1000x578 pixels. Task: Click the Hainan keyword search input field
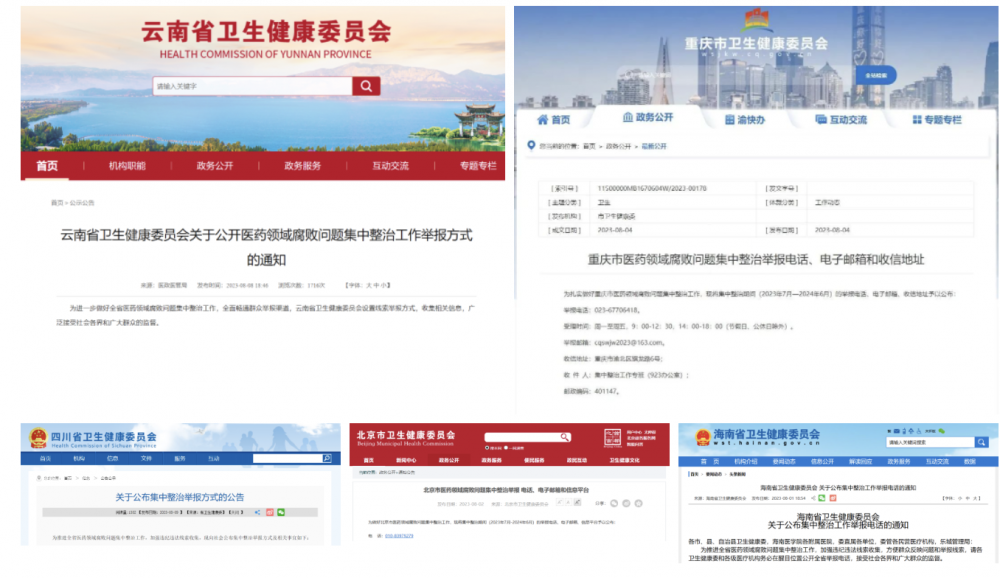(x=930, y=442)
